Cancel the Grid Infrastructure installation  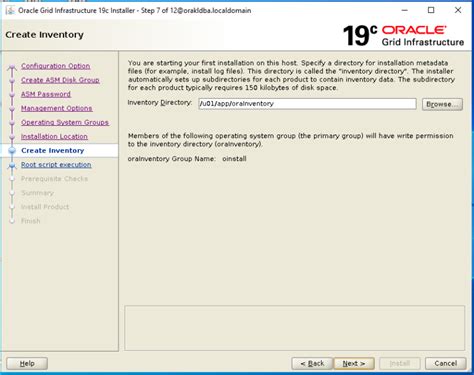point(445,363)
